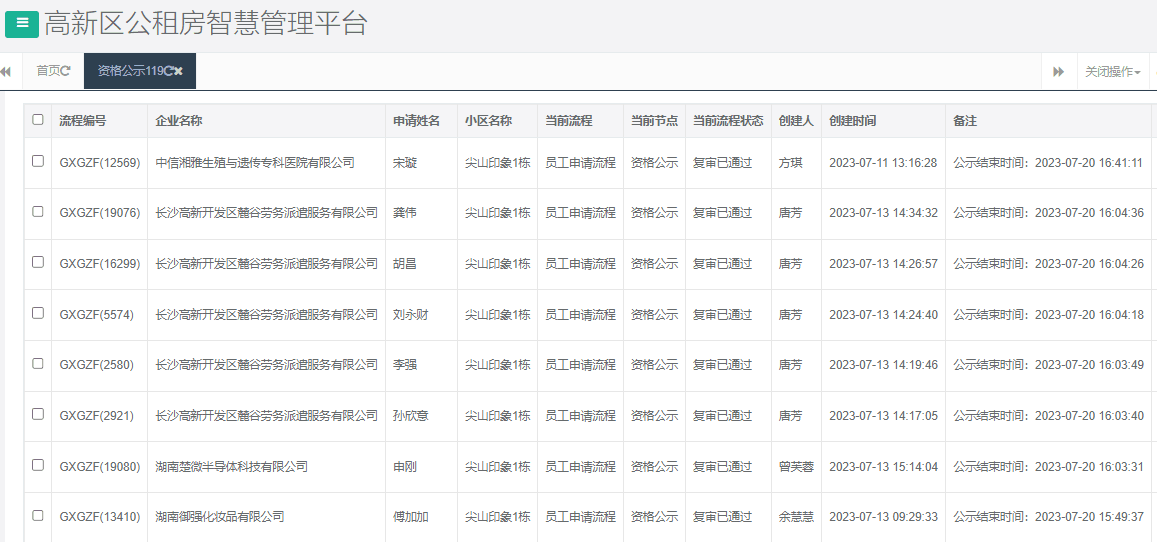The image size is (1157, 542).
Task: Select process number GXGZF(5574)
Action: 97,315
